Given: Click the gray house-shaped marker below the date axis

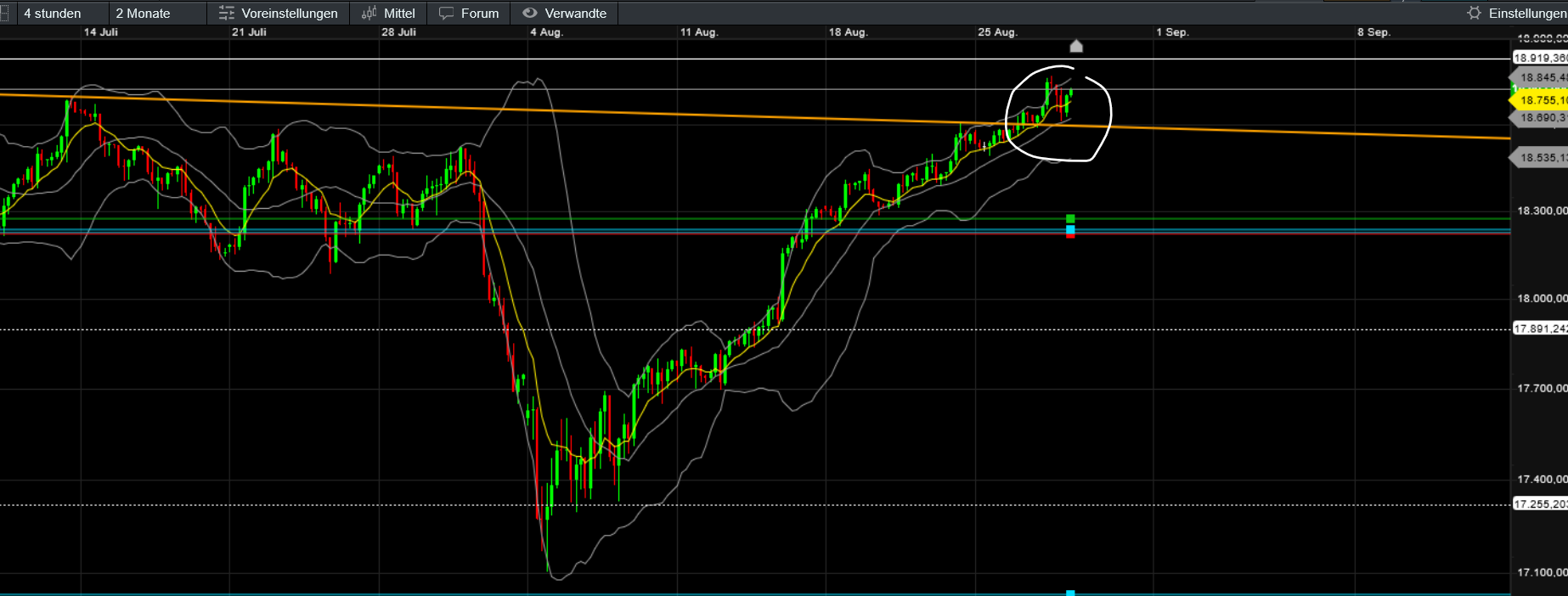Looking at the screenshot, I should pyautogui.click(x=1076, y=46).
